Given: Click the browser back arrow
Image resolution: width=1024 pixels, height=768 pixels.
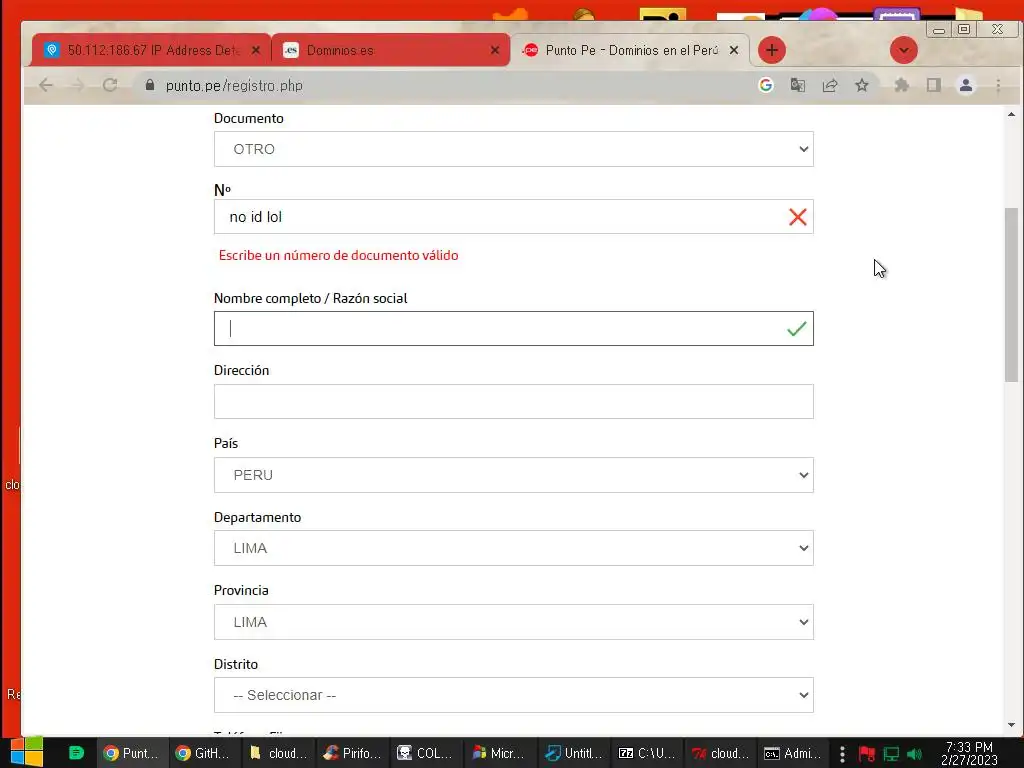Looking at the screenshot, I should [46, 85].
